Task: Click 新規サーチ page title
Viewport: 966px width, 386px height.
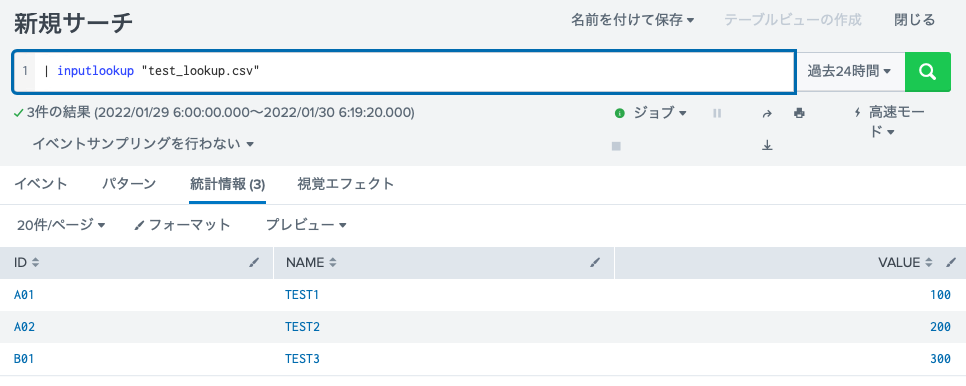Action: pyautogui.click(x=73, y=23)
